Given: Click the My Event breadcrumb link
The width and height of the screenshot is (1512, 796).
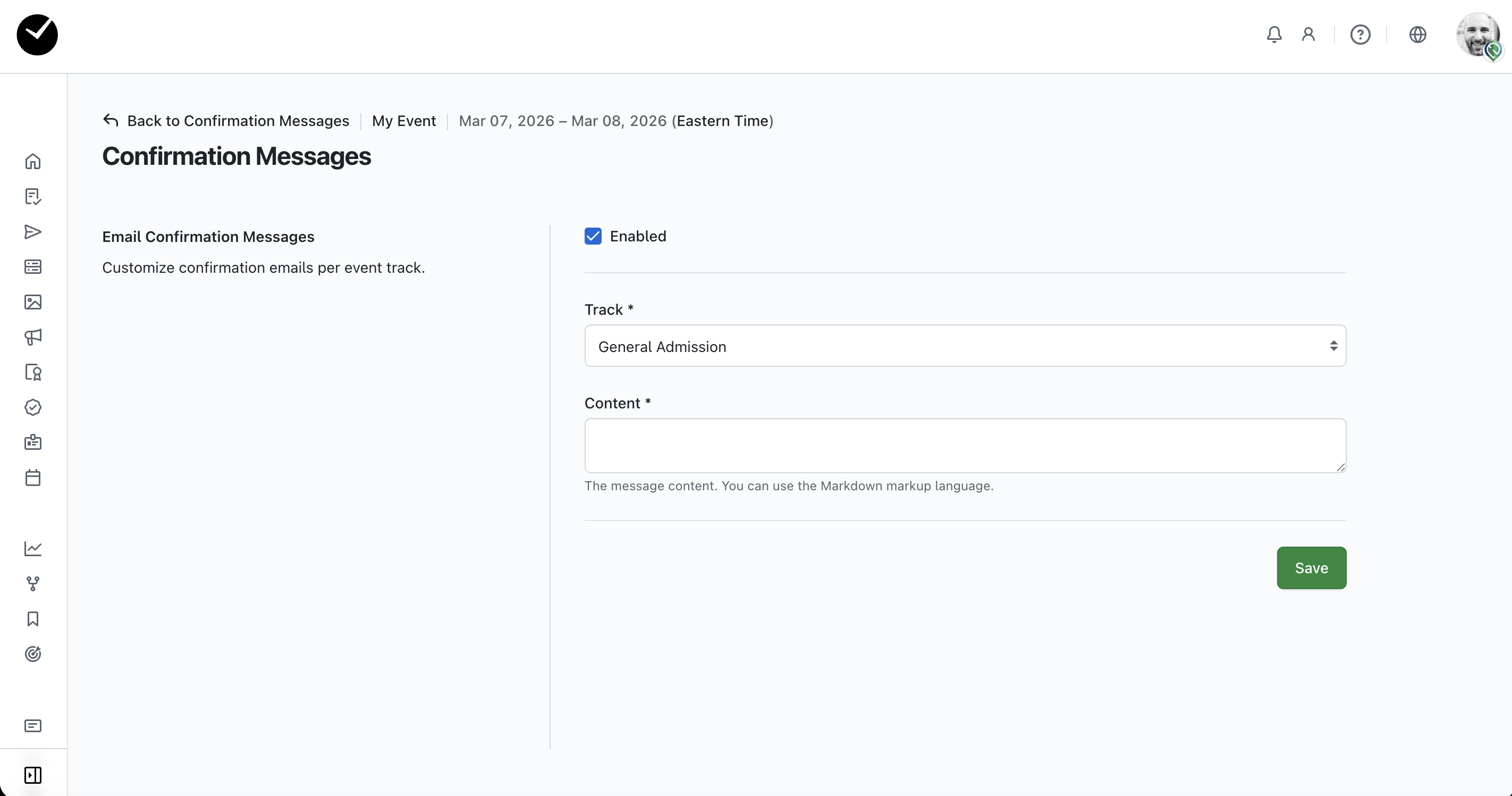Looking at the screenshot, I should tap(404, 120).
